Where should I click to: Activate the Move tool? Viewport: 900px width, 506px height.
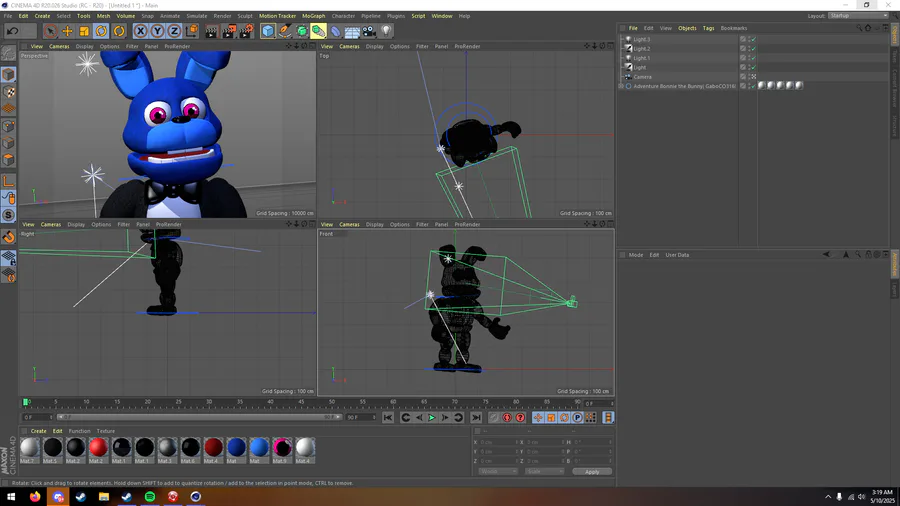[x=67, y=31]
